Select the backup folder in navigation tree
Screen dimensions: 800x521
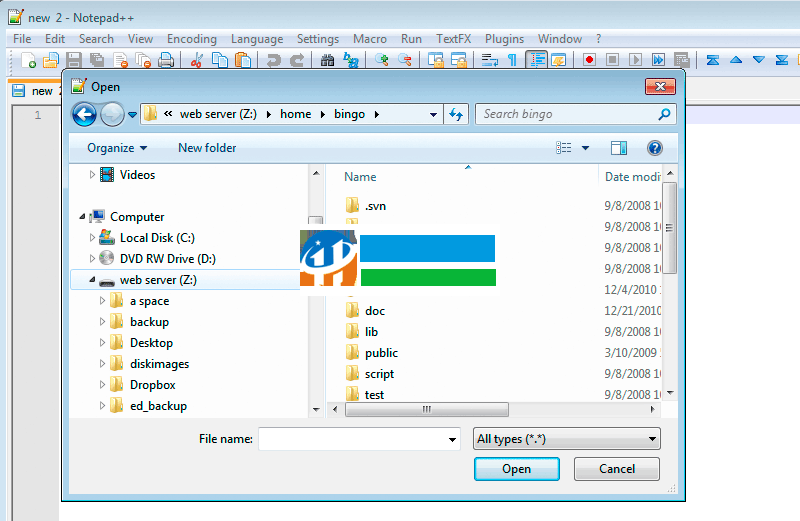[x=149, y=322]
